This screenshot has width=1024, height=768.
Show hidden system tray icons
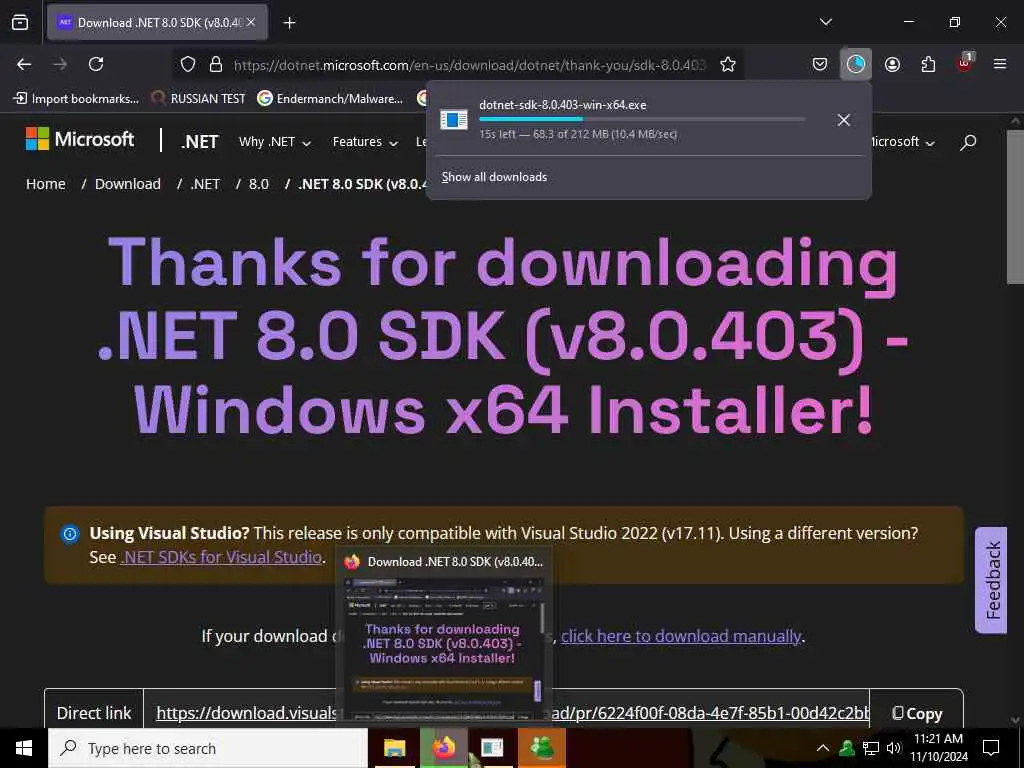point(823,748)
